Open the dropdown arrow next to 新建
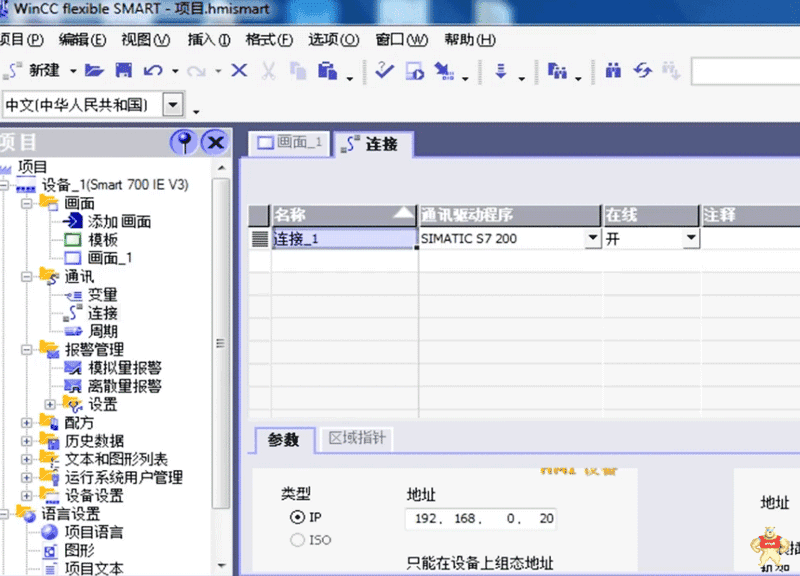The width and height of the screenshot is (800, 576). pos(73,71)
